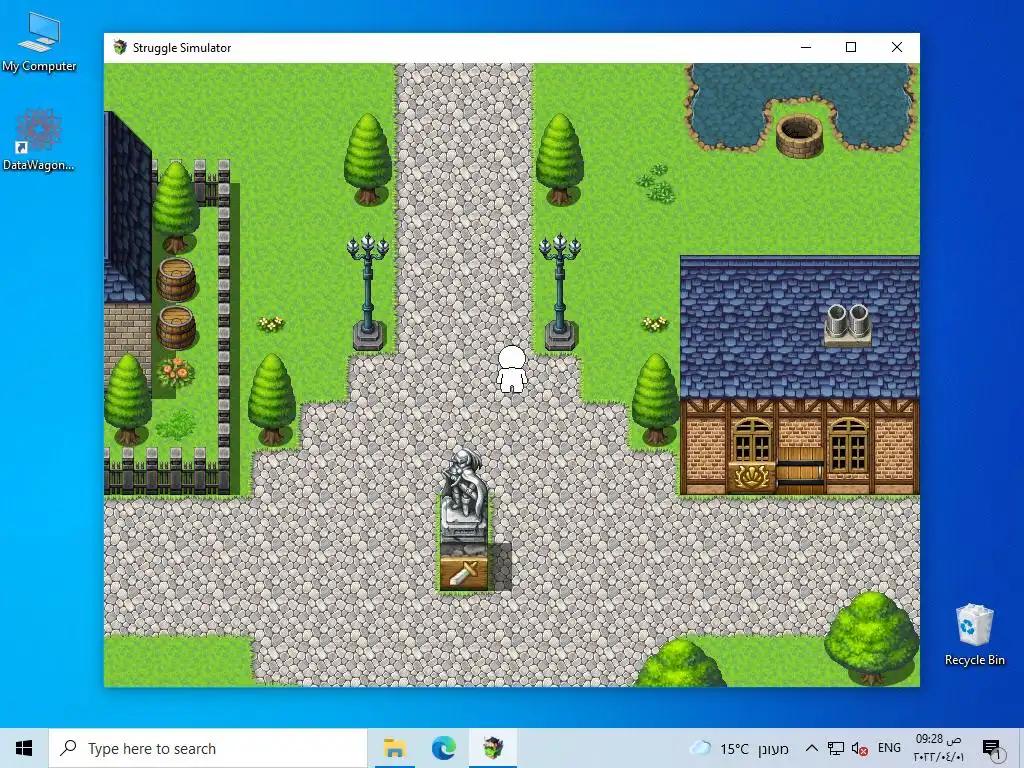Minimize the Struggle Simulator window
1024x768 pixels.
(806, 47)
